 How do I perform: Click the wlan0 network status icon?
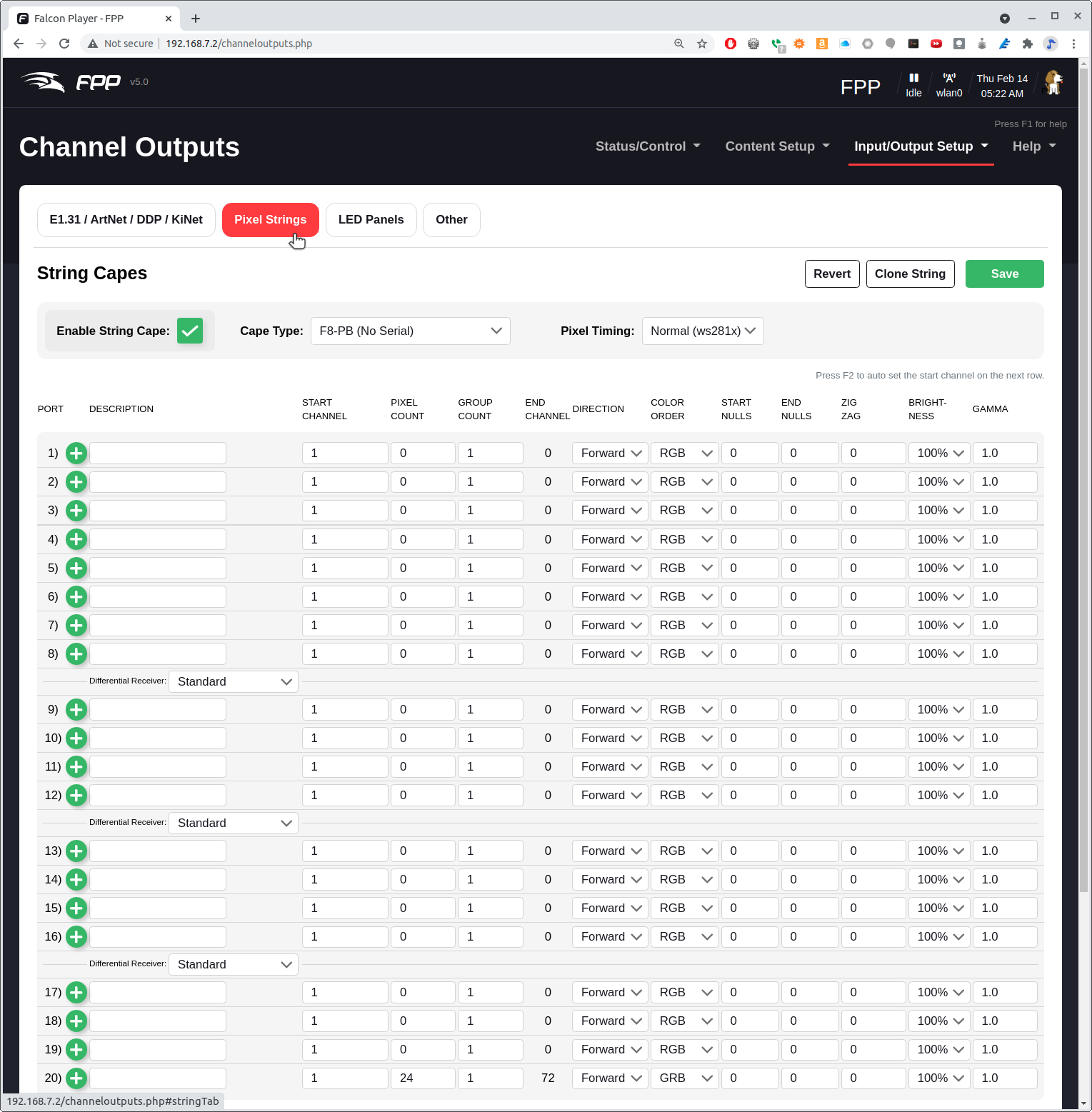coord(949,78)
